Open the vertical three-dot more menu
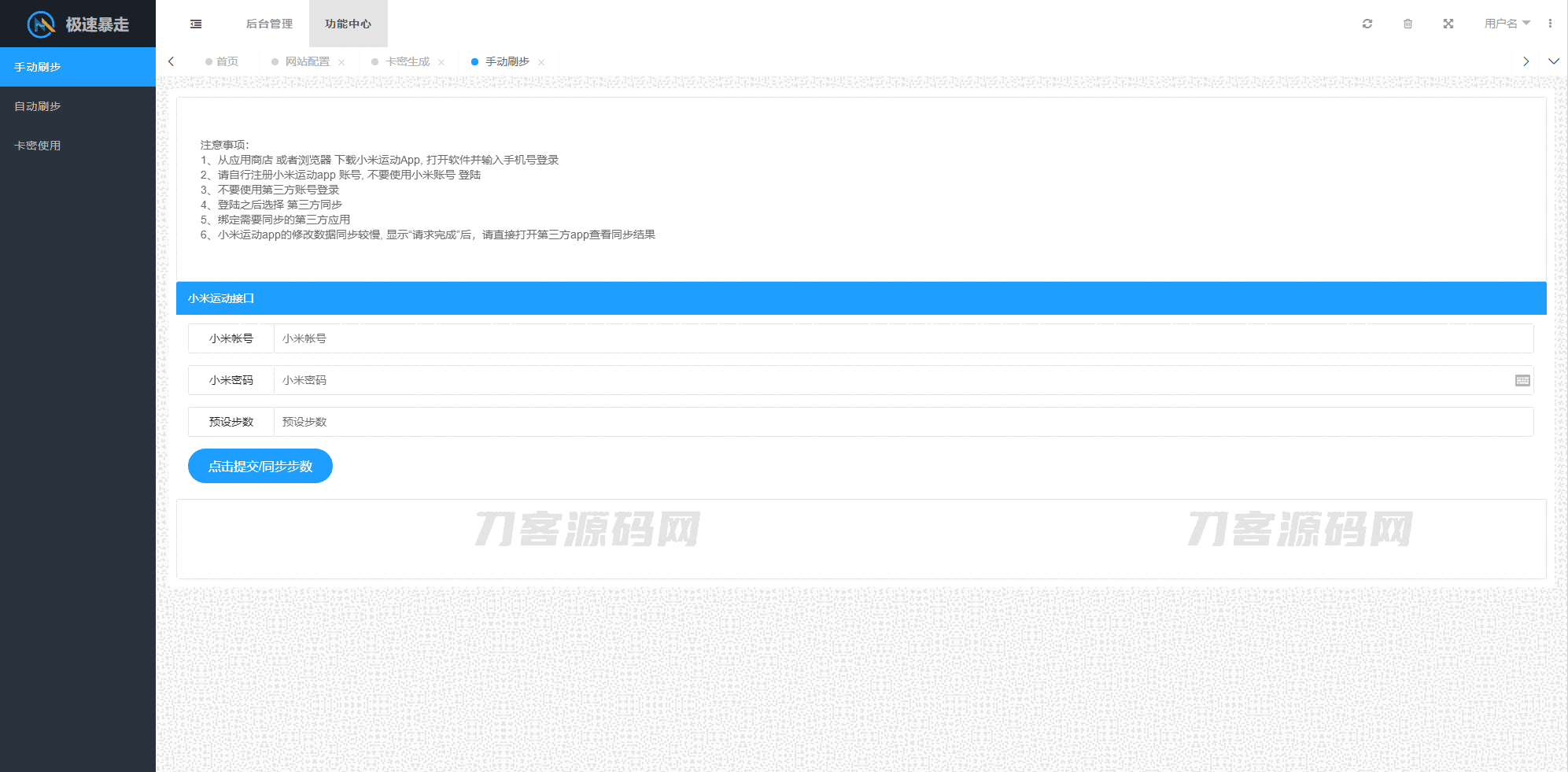The height and width of the screenshot is (772, 1568). coord(1550,24)
